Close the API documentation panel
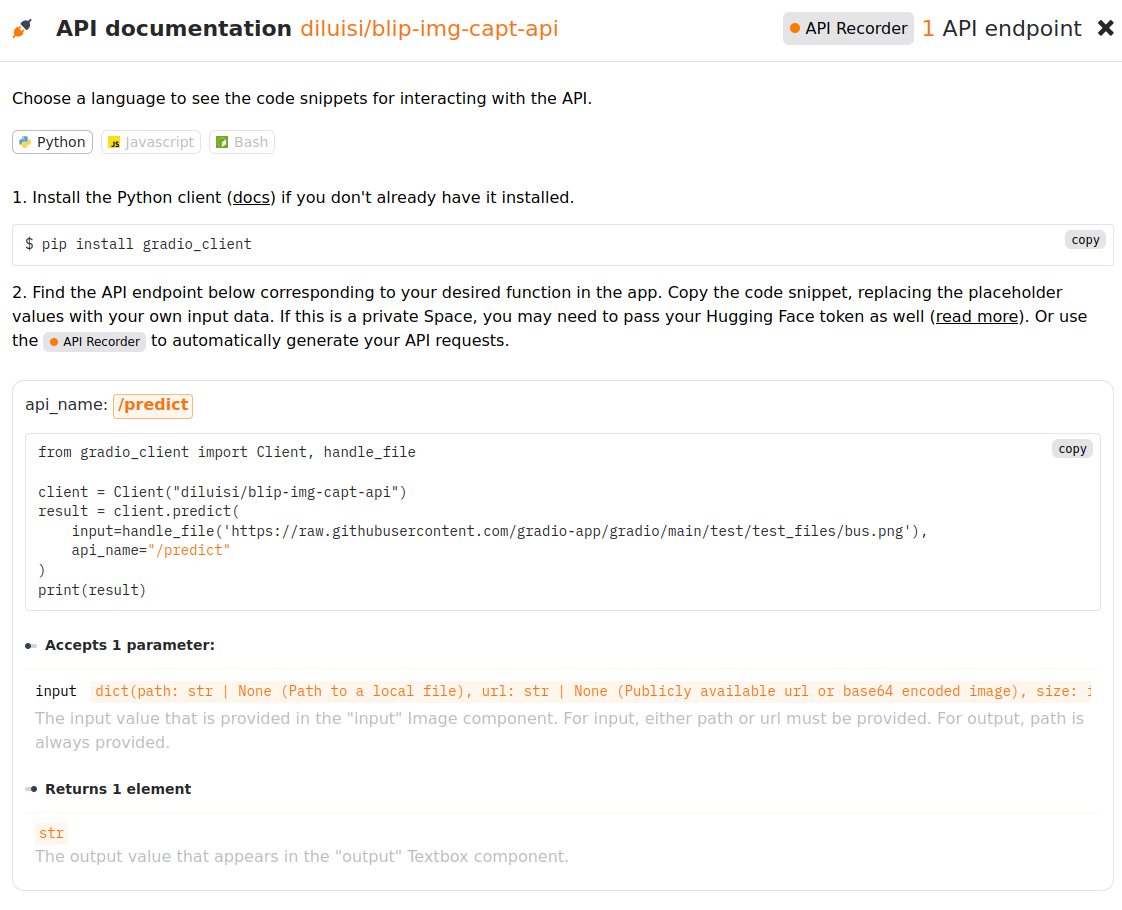The image size is (1122, 910). click(x=1106, y=28)
